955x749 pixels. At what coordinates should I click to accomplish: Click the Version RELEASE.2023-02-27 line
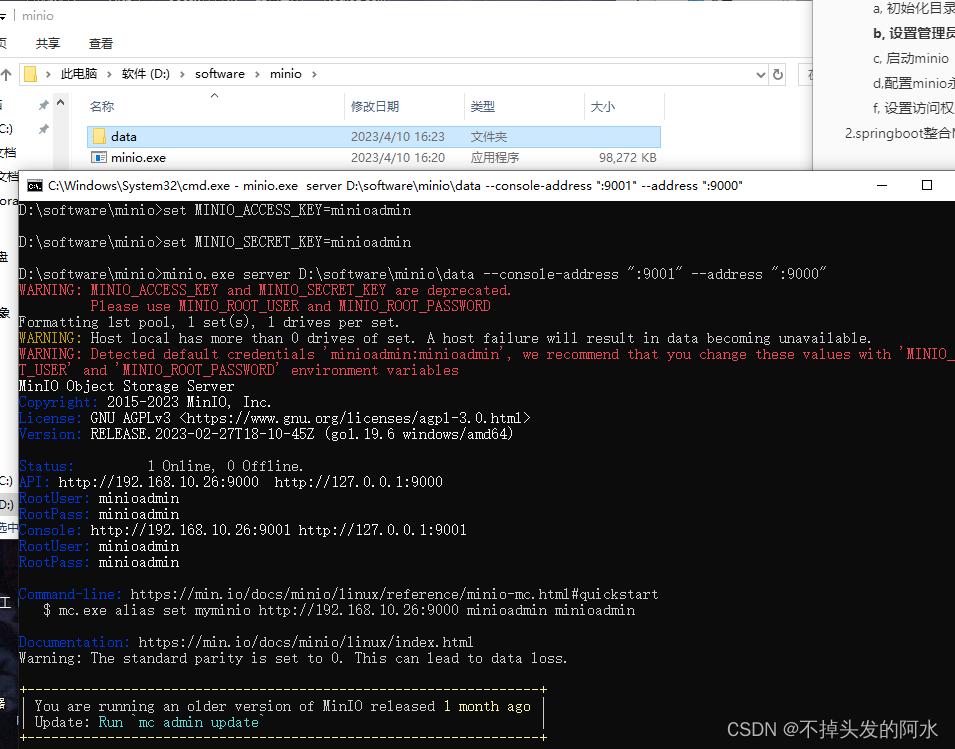pyautogui.click(x=266, y=434)
